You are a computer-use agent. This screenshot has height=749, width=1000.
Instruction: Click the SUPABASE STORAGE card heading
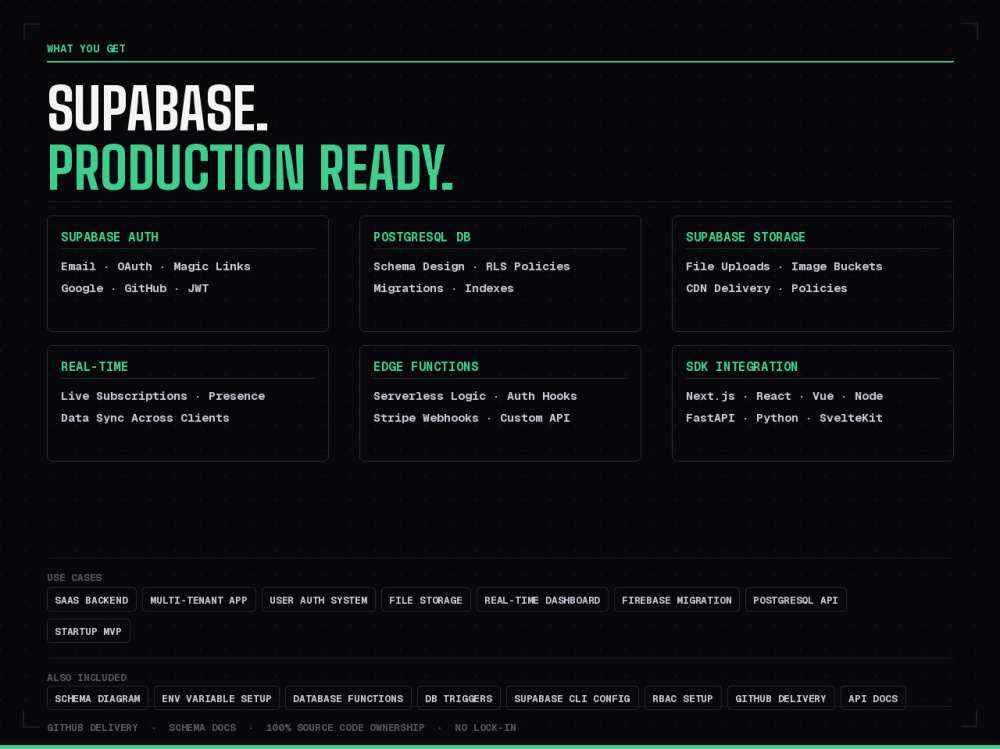pyautogui.click(x=746, y=237)
